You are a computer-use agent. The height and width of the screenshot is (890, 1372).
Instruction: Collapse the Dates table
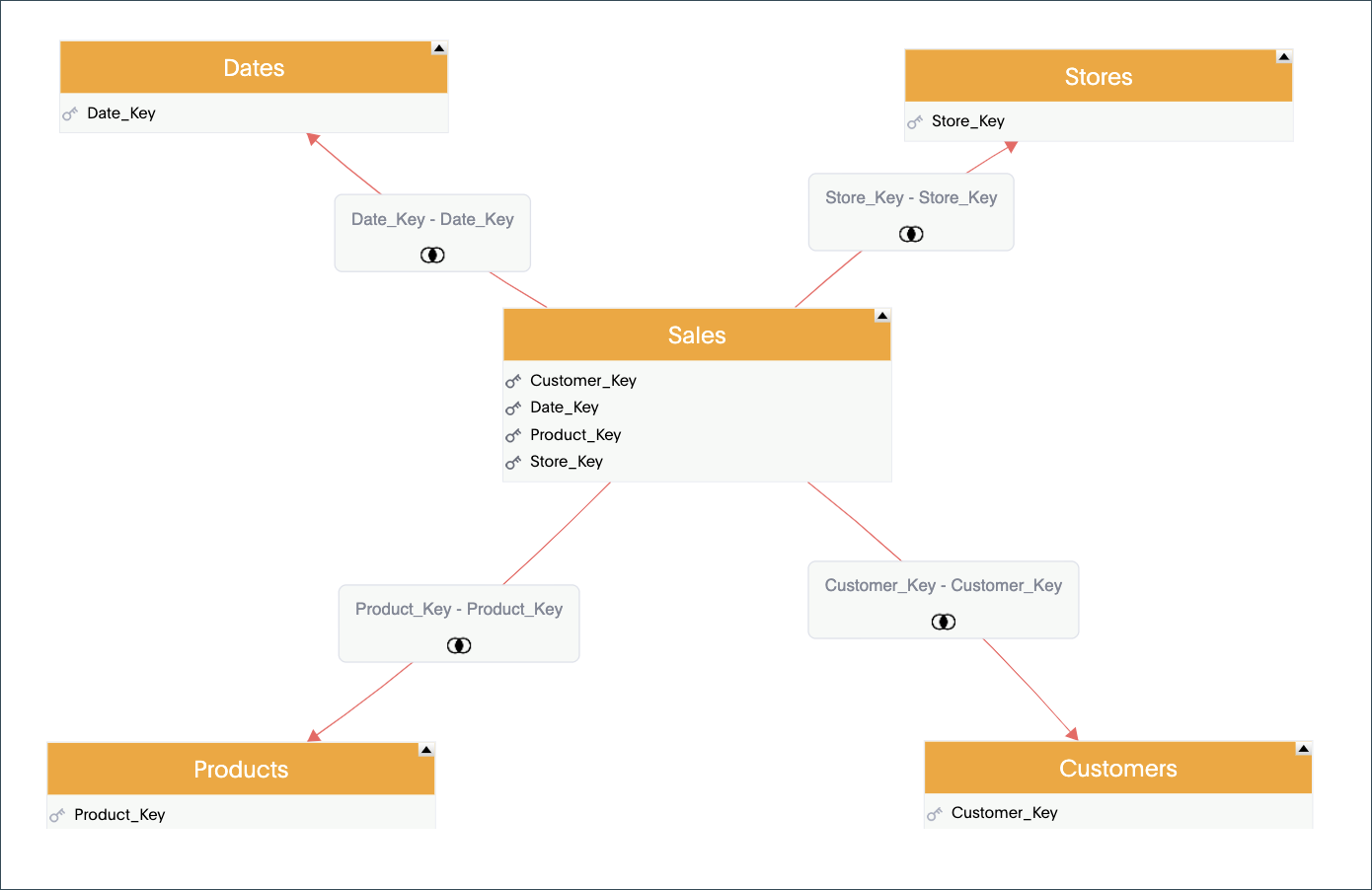click(439, 48)
